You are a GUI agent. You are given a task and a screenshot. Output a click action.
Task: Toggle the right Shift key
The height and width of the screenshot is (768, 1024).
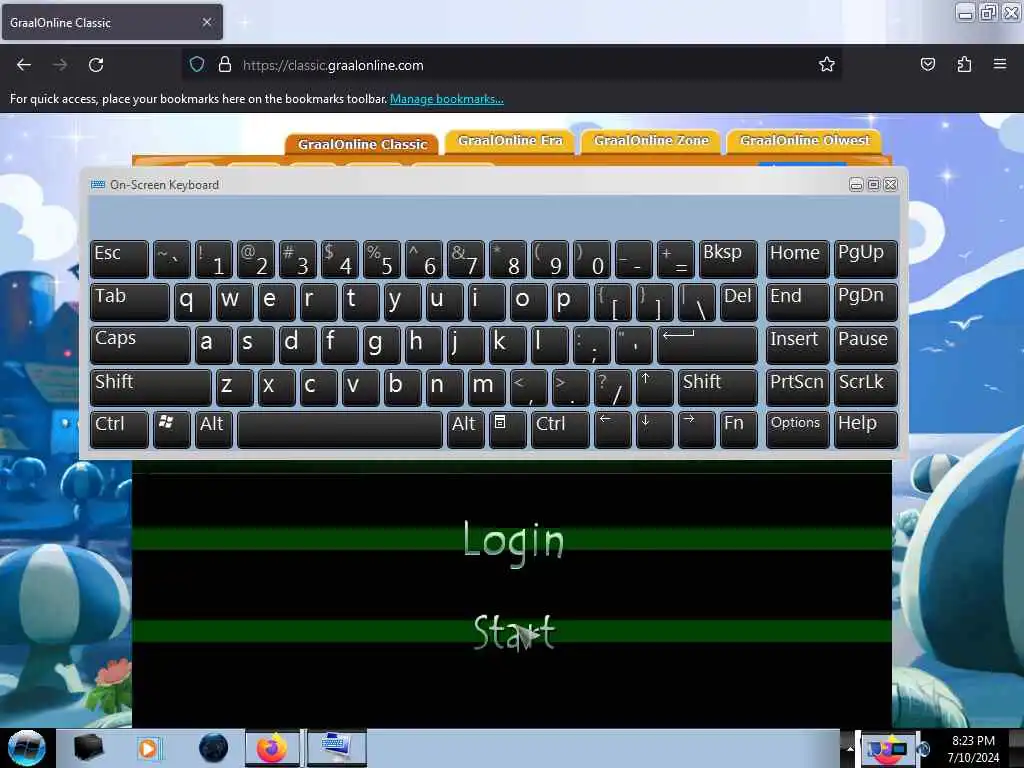tap(718, 387)
